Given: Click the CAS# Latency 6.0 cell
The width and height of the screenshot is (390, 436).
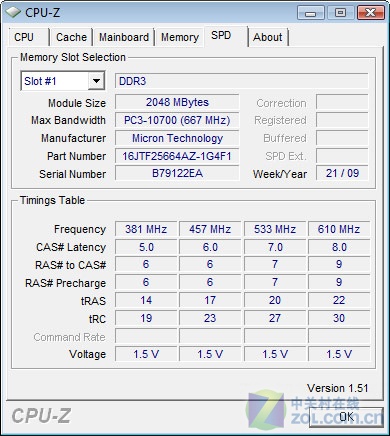Looking at the screenshot, I should click(x=210, y=247).
